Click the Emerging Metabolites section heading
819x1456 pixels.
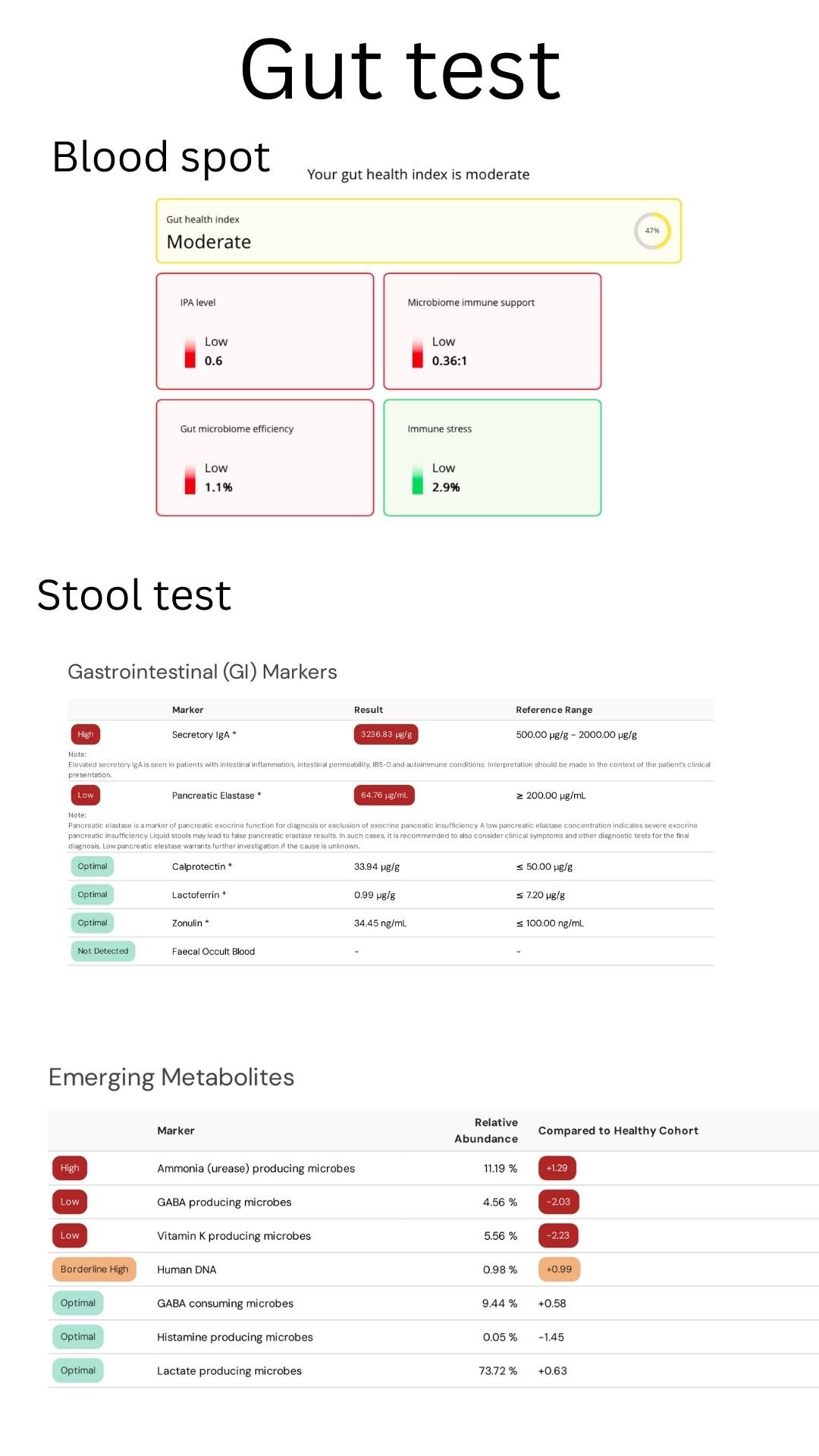pos(171,1077)
